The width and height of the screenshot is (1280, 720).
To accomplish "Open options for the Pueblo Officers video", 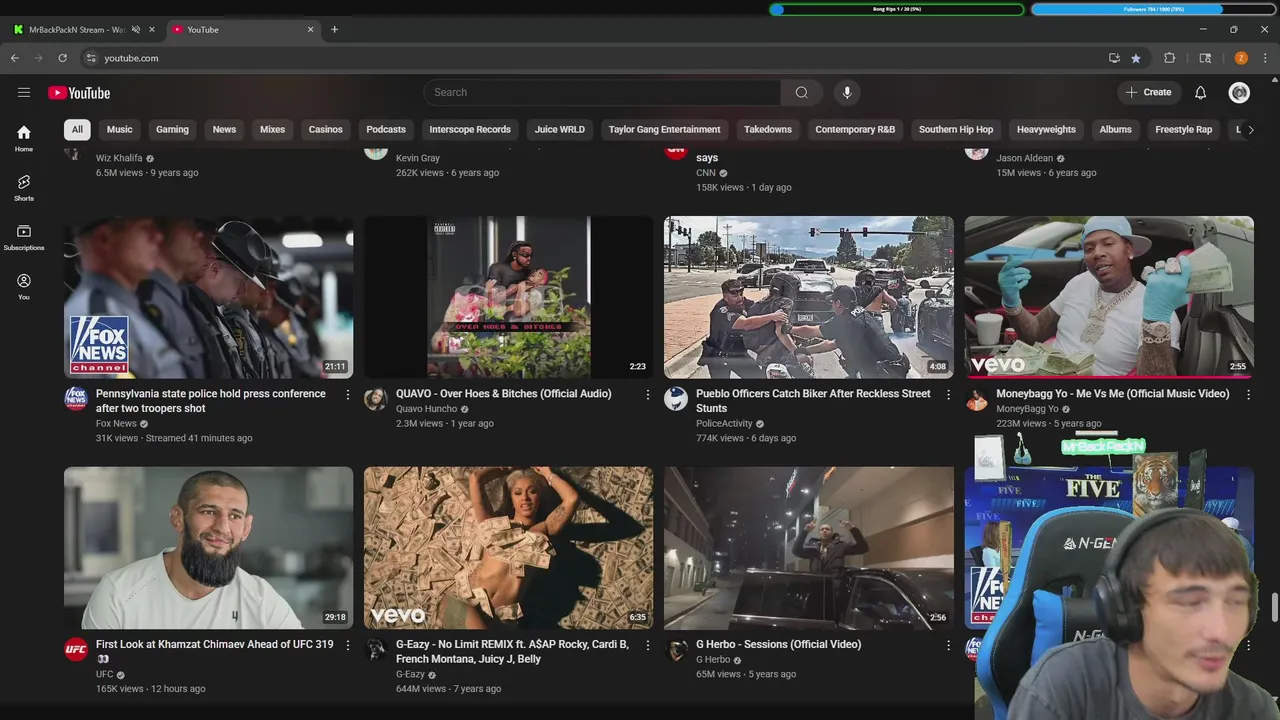I will 948,395.
